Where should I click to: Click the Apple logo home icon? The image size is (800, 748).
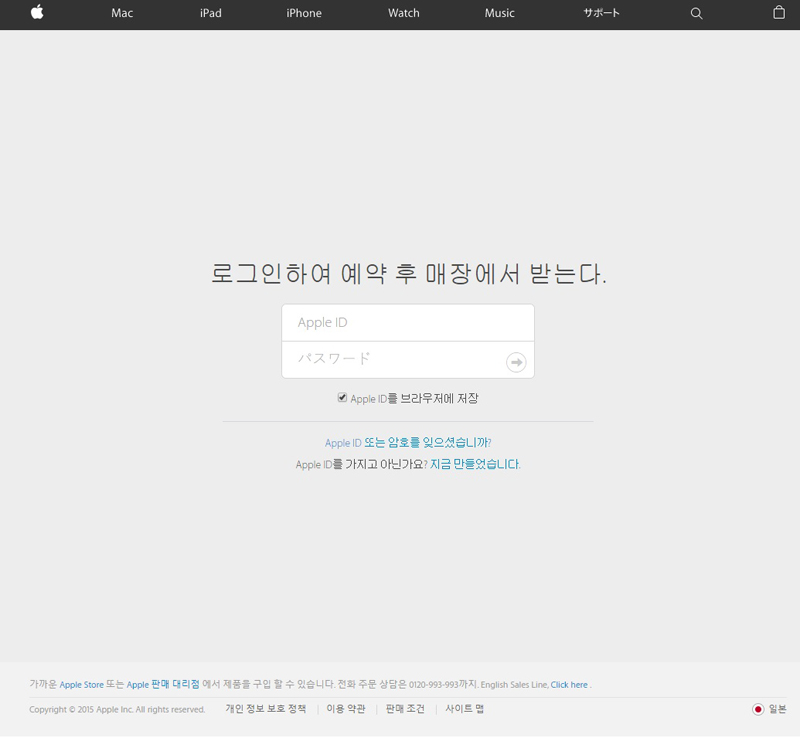point(37,12)
